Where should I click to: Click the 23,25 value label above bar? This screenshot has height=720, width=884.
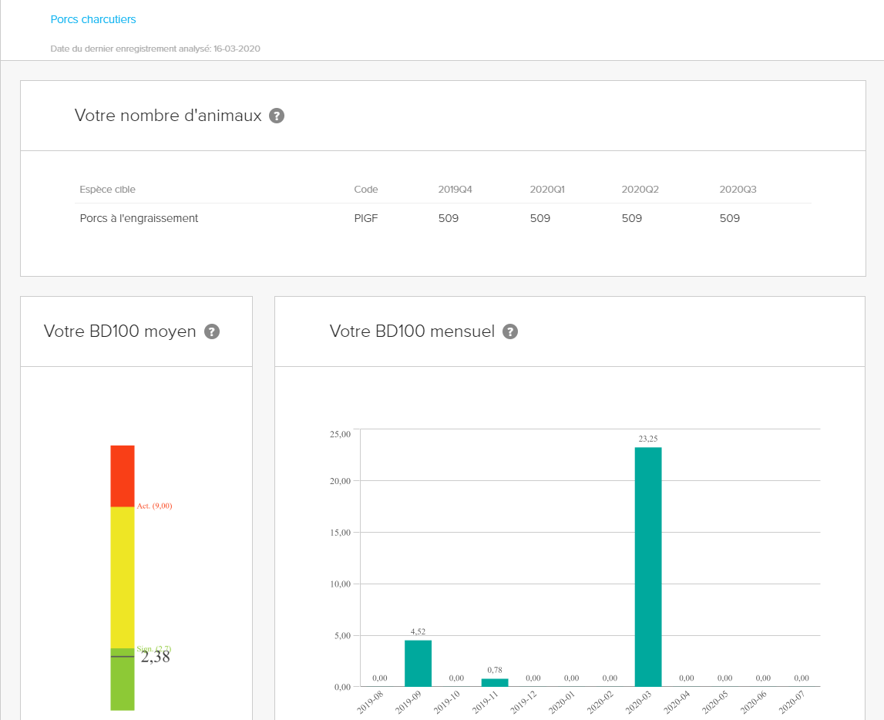click(x=647, y=438)
